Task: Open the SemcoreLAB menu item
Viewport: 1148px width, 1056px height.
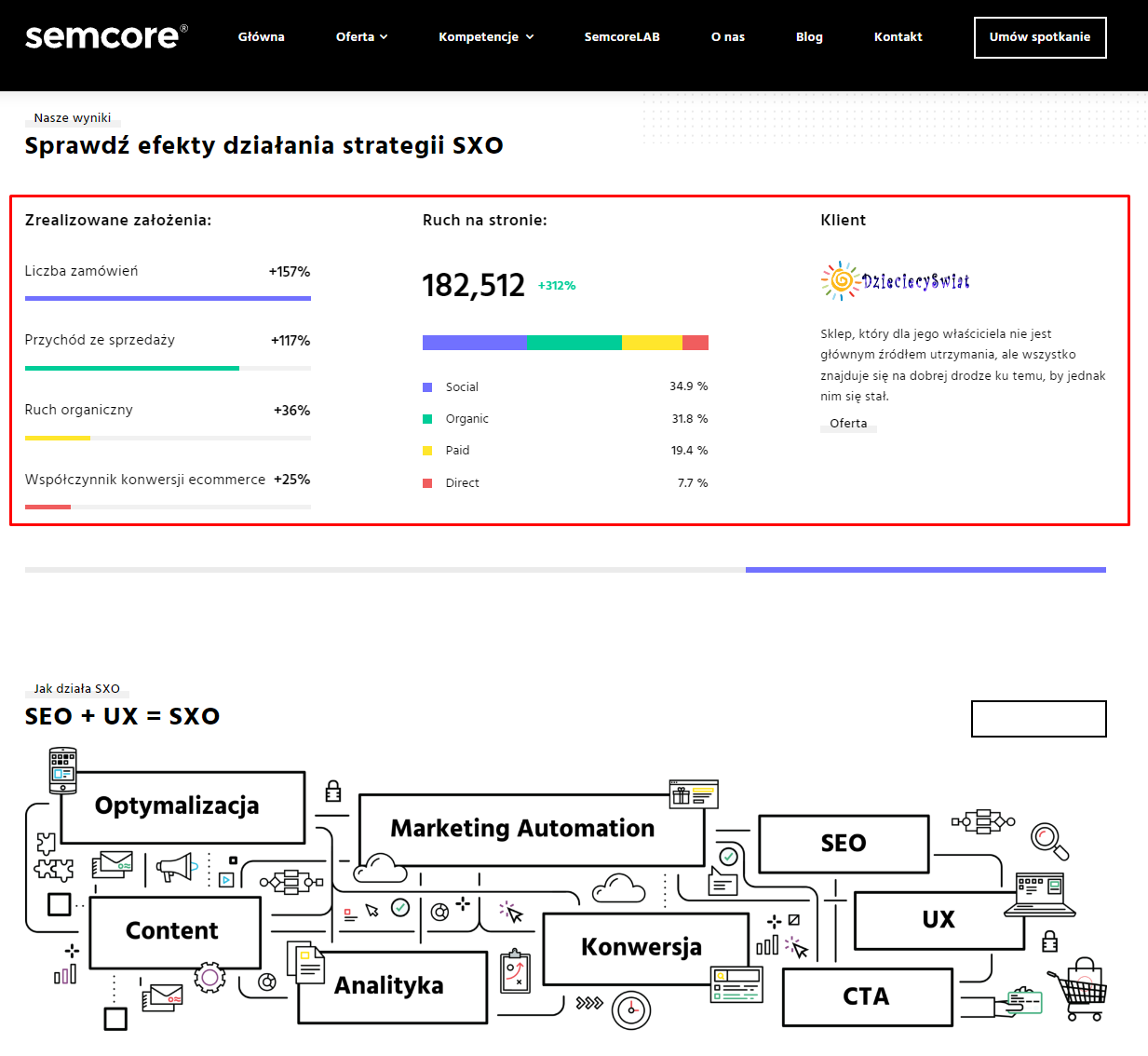Action: click(622, 37)
